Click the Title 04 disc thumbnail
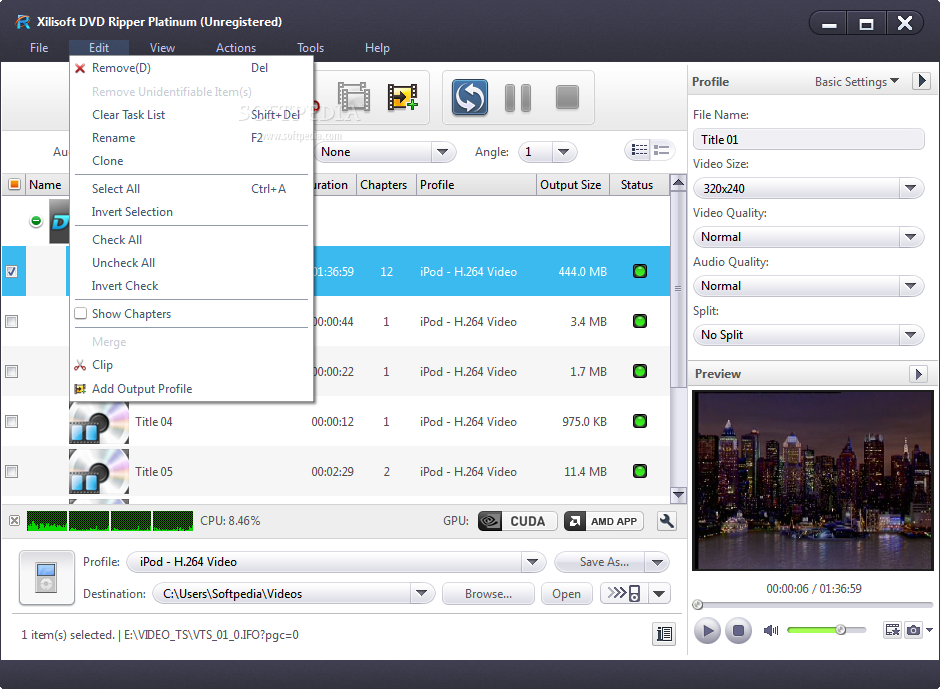 tap(99, 422)
